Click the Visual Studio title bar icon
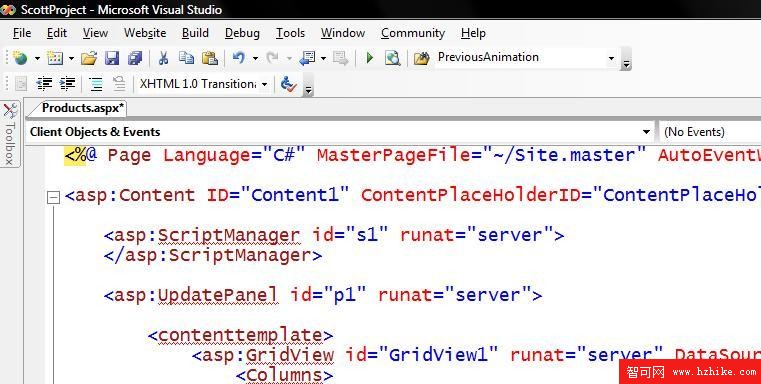The width and height of the screenshot is (761, 384). tap(8, 10)
